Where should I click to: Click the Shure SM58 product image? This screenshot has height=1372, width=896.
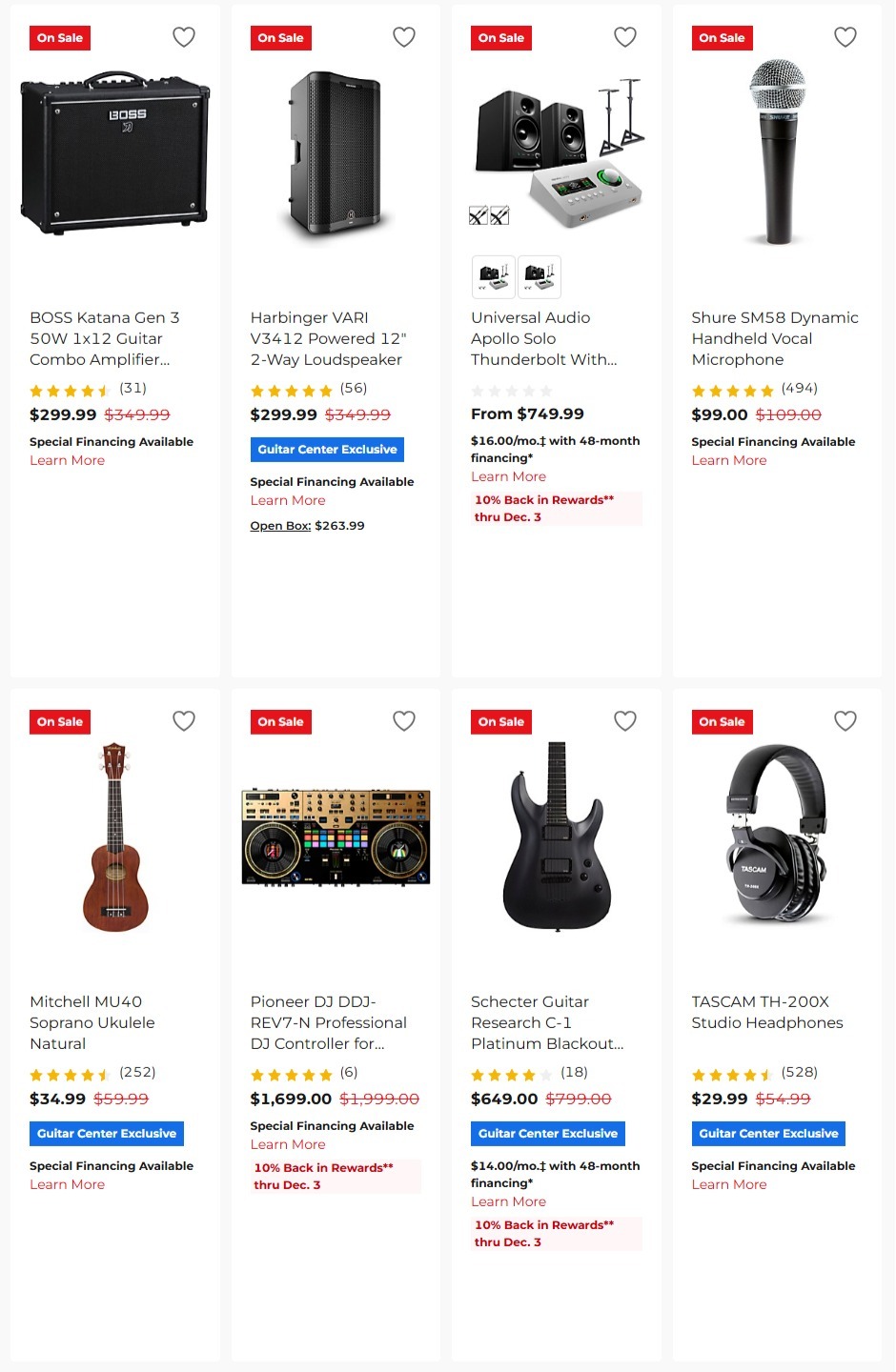click(x=776, y=152)
